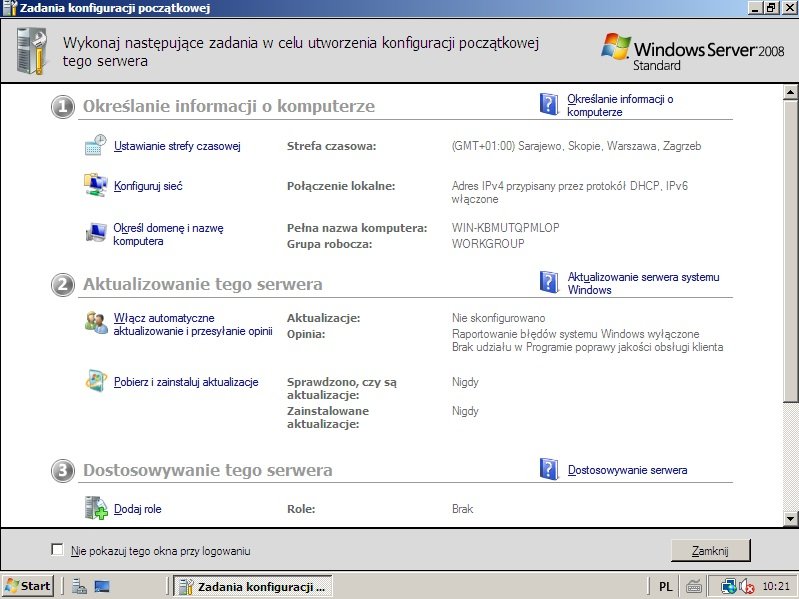799x599 pixels.
Task: Click the Raportowanie błędów systemu Windows wyłączone text
Action: click(x=575, y=334)
